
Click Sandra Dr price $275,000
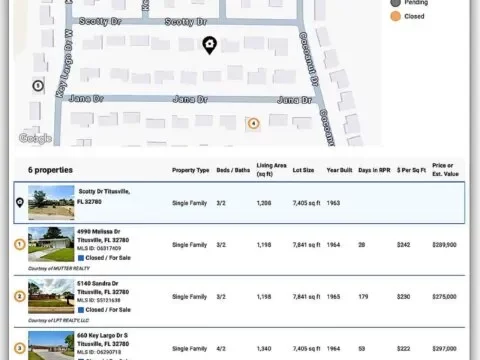point(444,297)
